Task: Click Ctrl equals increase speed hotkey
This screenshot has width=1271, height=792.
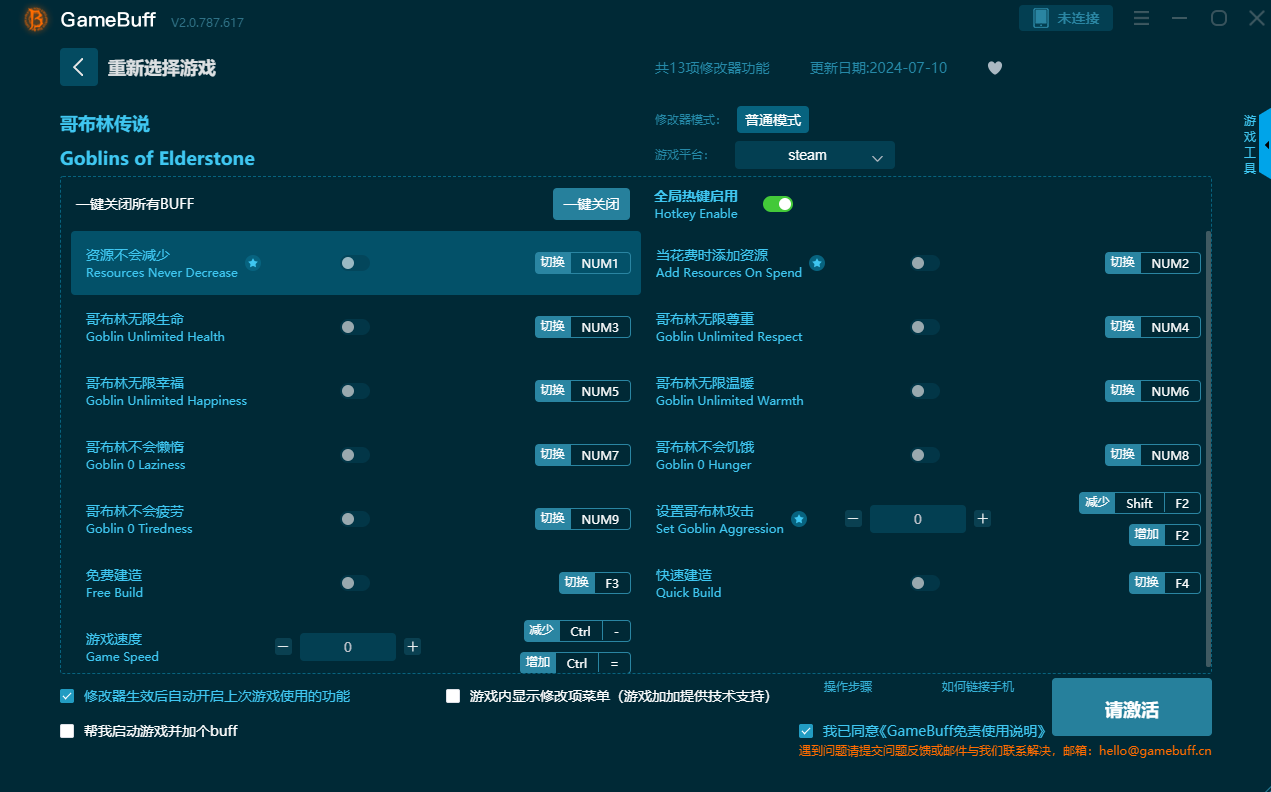Action: pos(575,663)
